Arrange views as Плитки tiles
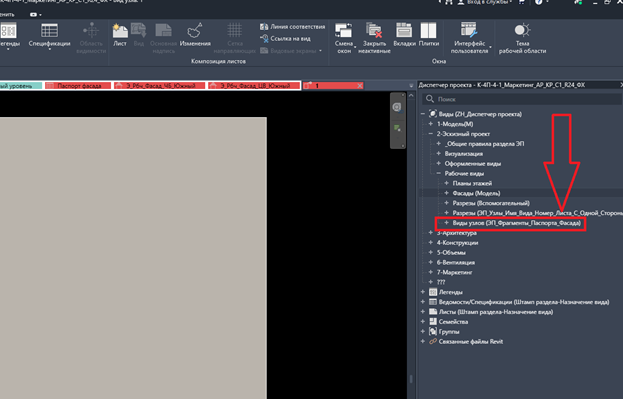Viewport: 623px width, 399px height. click(x=429, y=35)
